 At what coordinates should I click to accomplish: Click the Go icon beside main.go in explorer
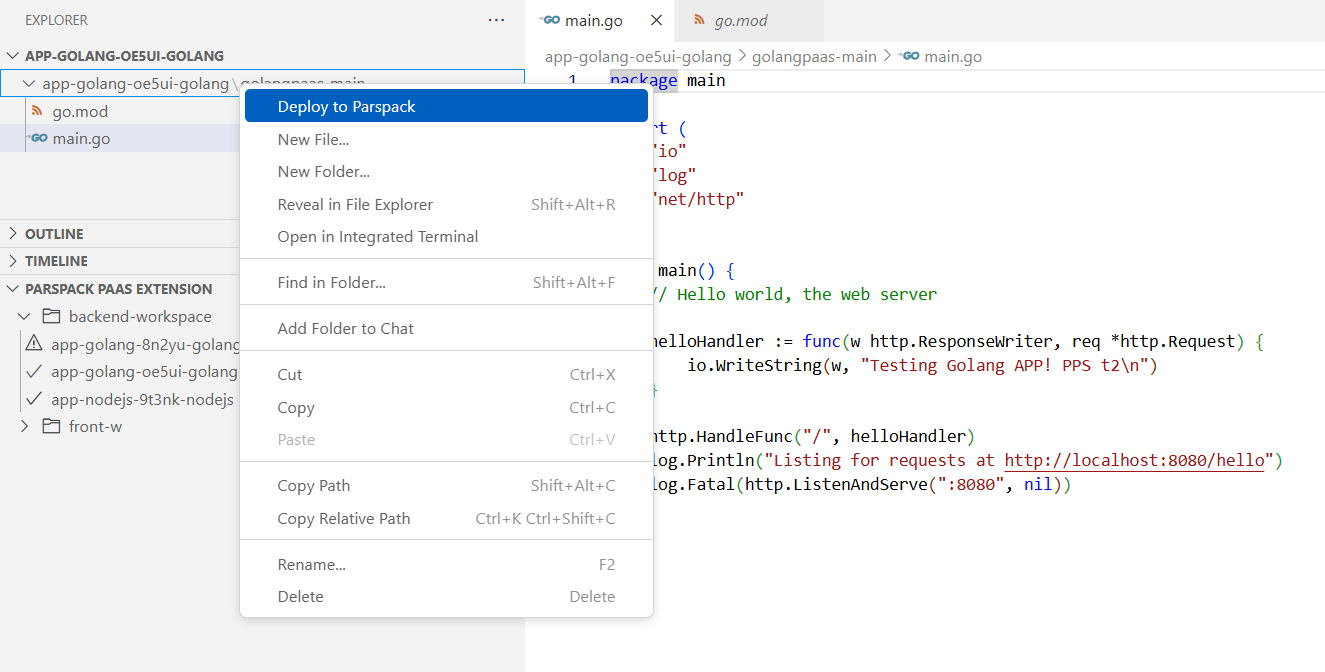tap(38, 138)
